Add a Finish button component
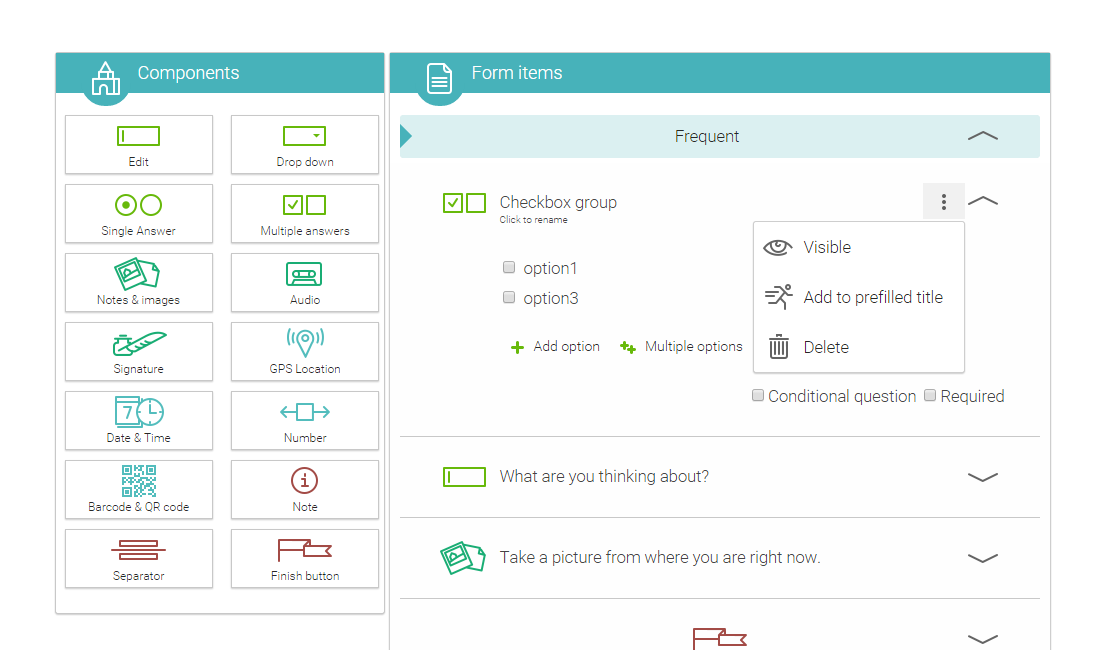The width and height of the screenshot is (1109, 650). click(x=305, y=558)
